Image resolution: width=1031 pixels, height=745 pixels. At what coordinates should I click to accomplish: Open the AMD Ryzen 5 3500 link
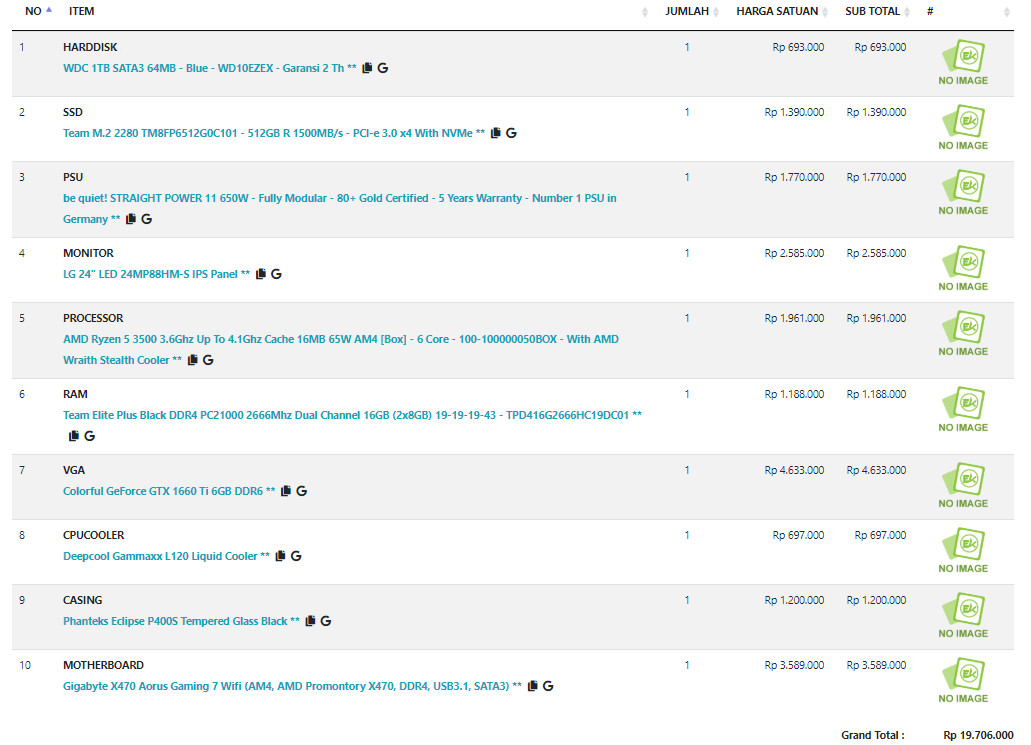341,350
